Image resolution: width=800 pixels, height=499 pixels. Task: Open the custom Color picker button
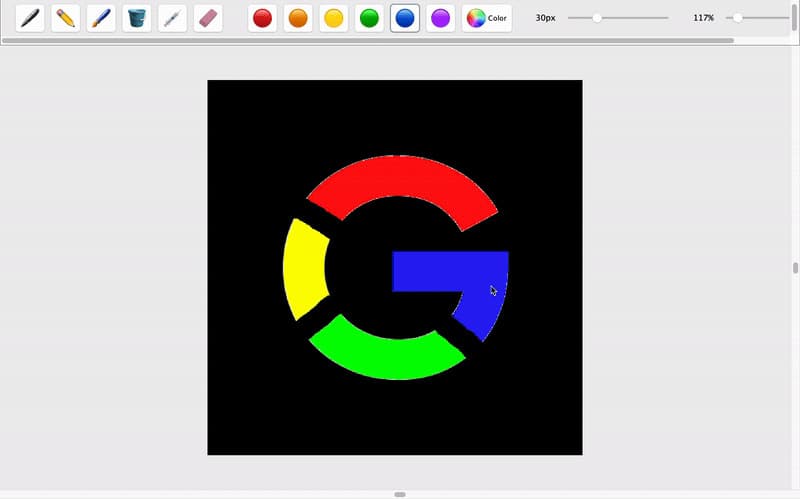pos(487,18)
